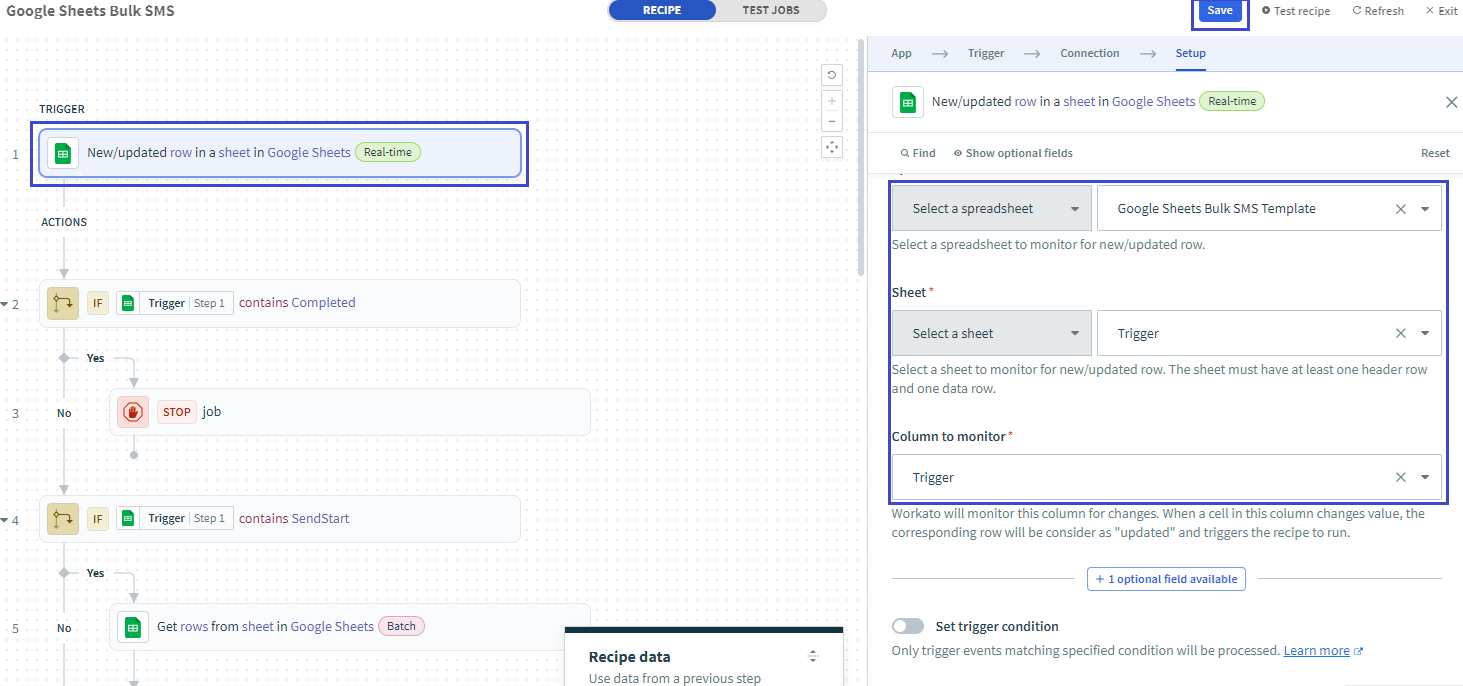Click the Google Sheets datapill icon in step 2 condition

tap(128, 303)
